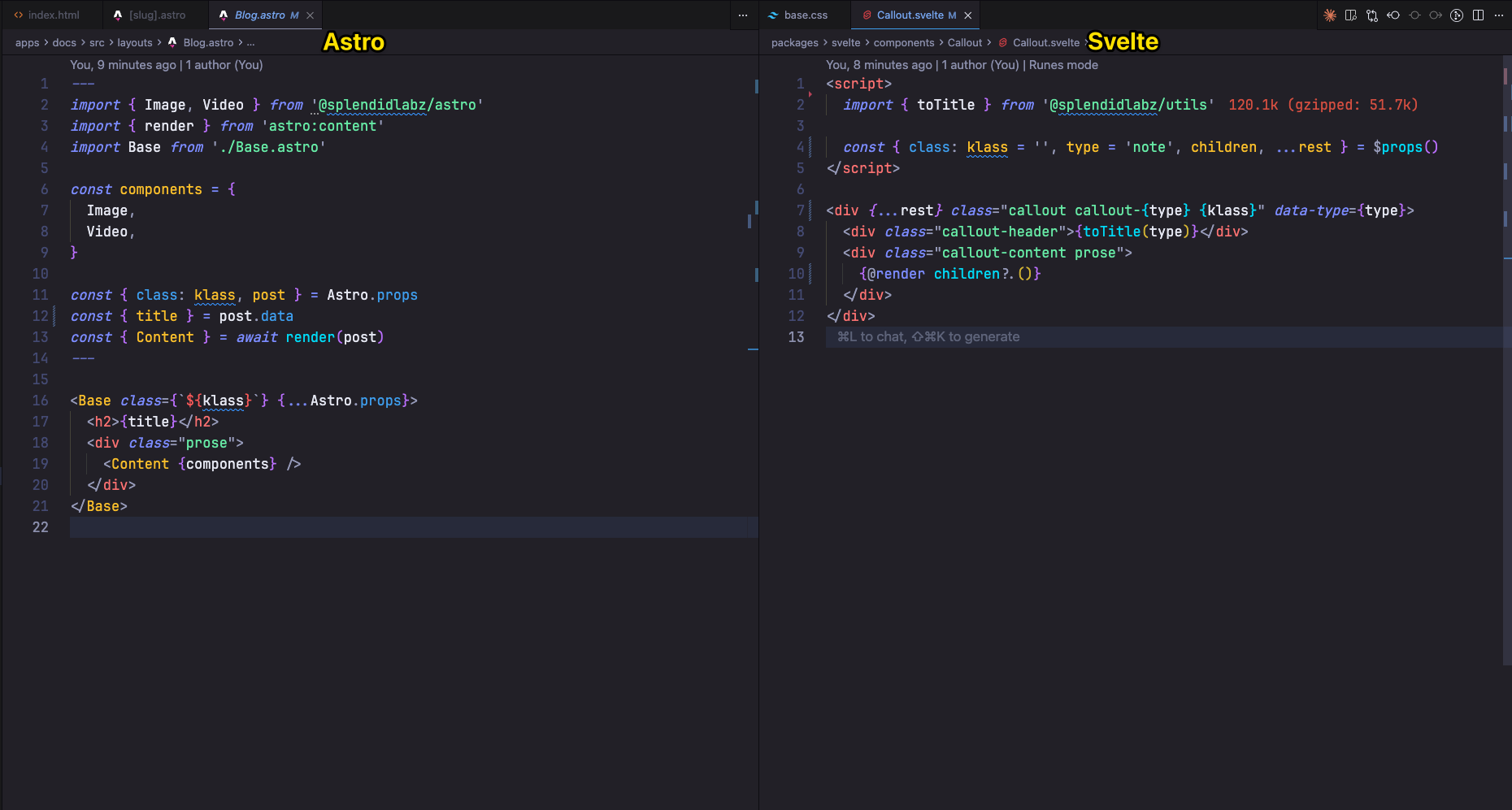The height and width of the screenshot is (810, 1512).
Task: Click line number 22 in Blog.astro gutter
Action: (40, 527)
